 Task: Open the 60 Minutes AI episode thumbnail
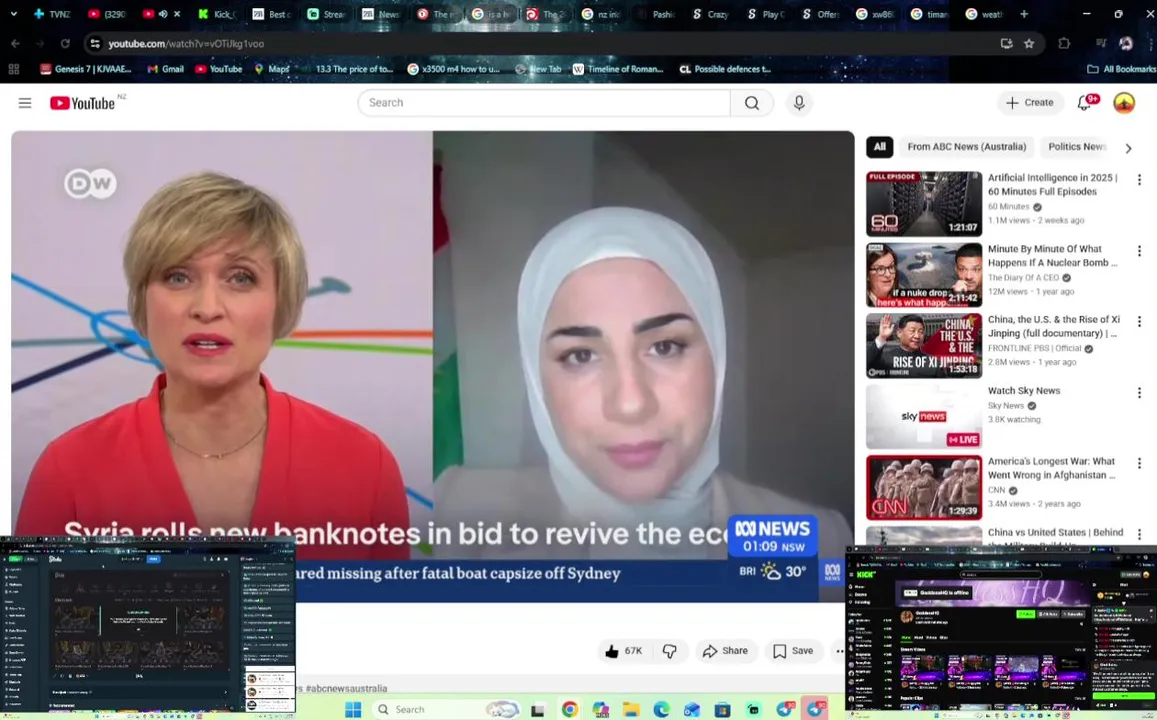(x=924, y=204)
